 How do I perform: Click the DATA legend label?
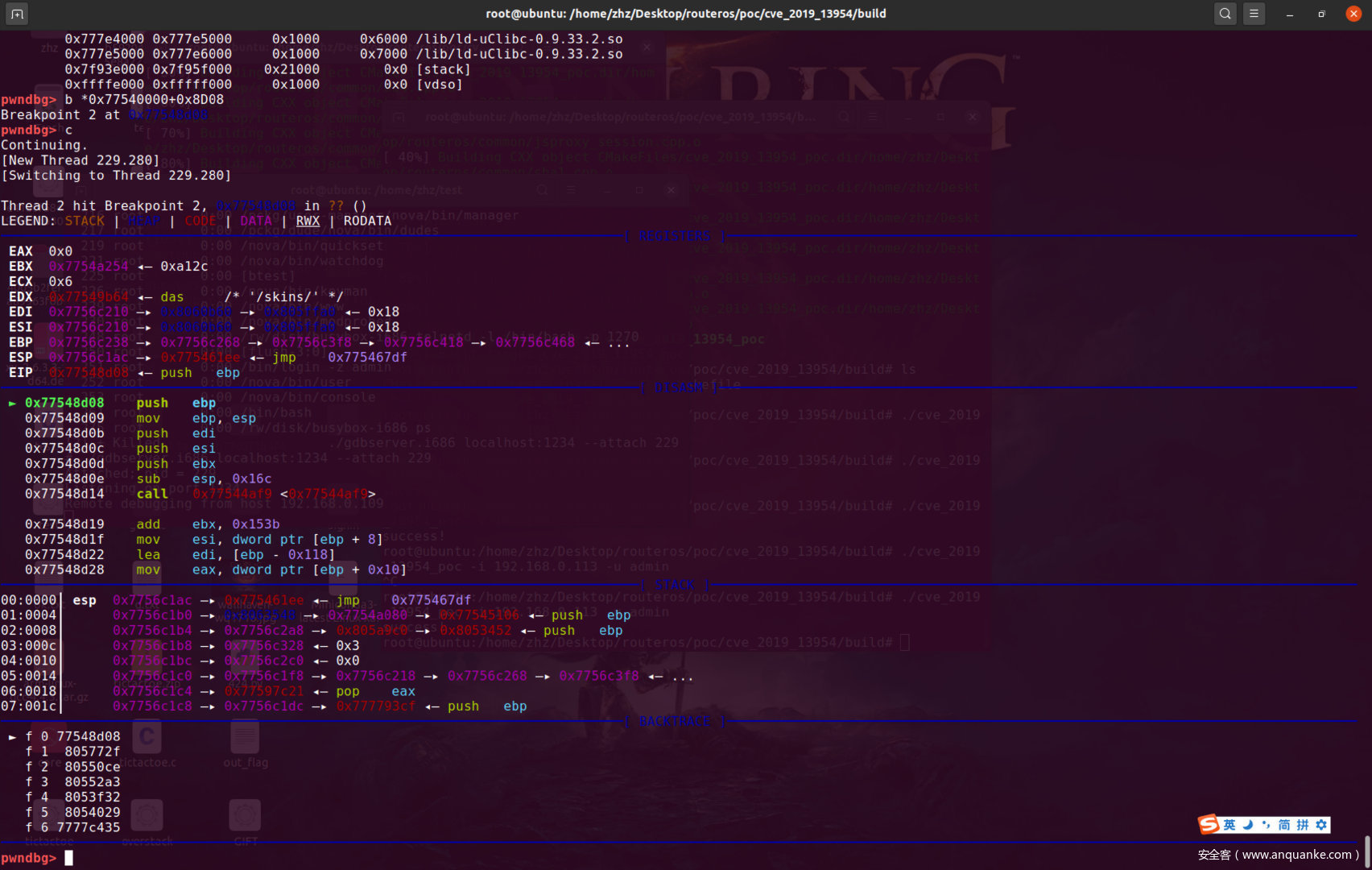point(256,221)
